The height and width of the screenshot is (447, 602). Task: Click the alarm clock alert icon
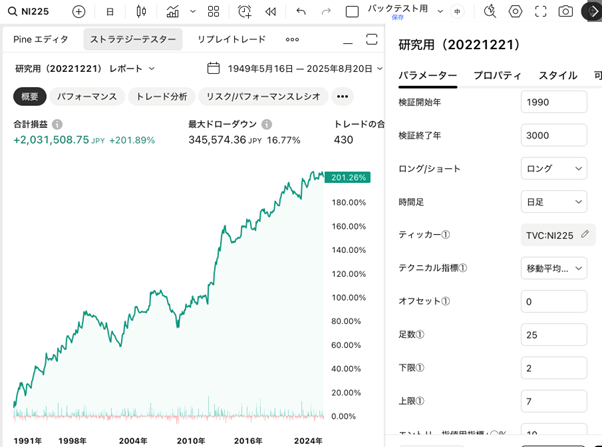(245, 12)
